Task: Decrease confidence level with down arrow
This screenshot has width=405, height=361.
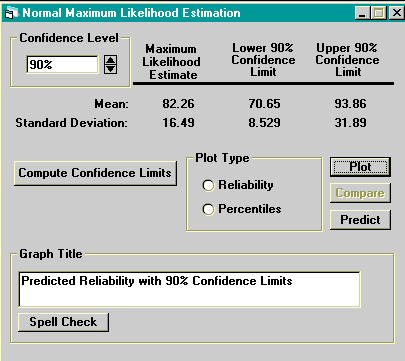Action: [111, 69]
